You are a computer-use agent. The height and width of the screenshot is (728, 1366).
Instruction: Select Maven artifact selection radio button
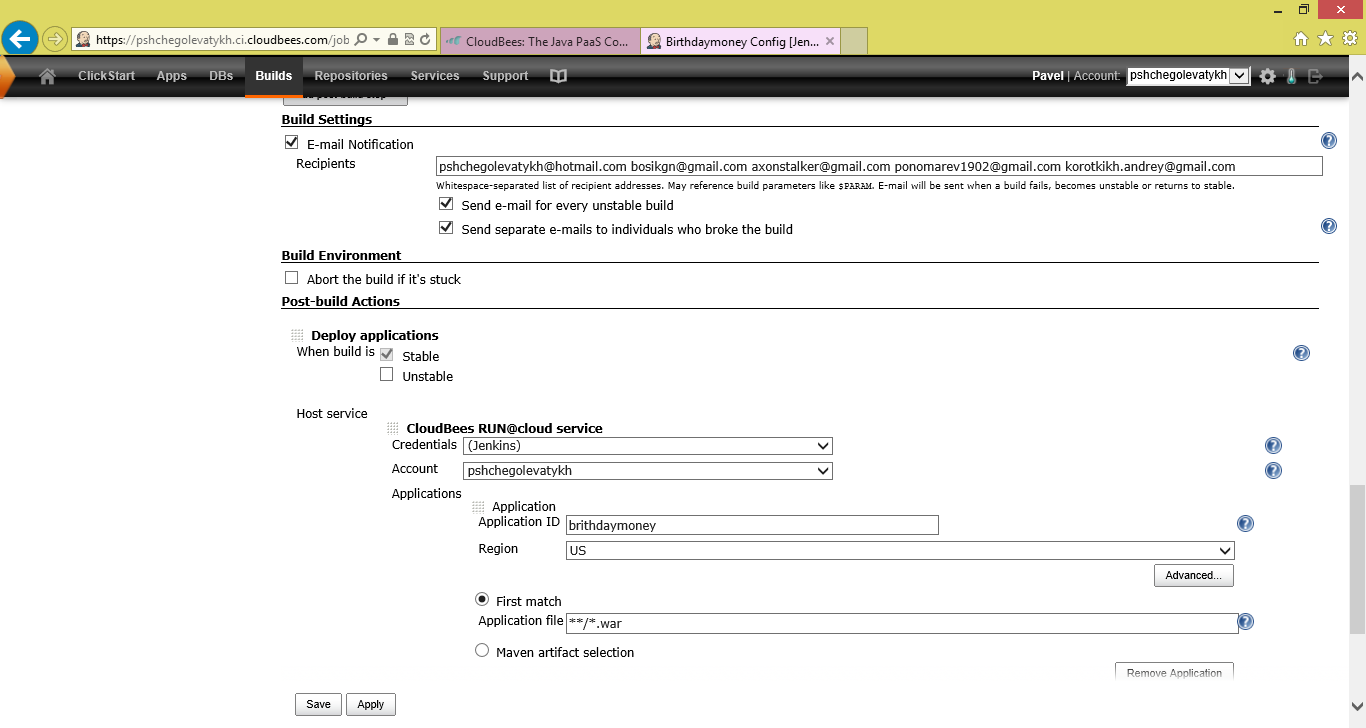(x=482, y=651)
